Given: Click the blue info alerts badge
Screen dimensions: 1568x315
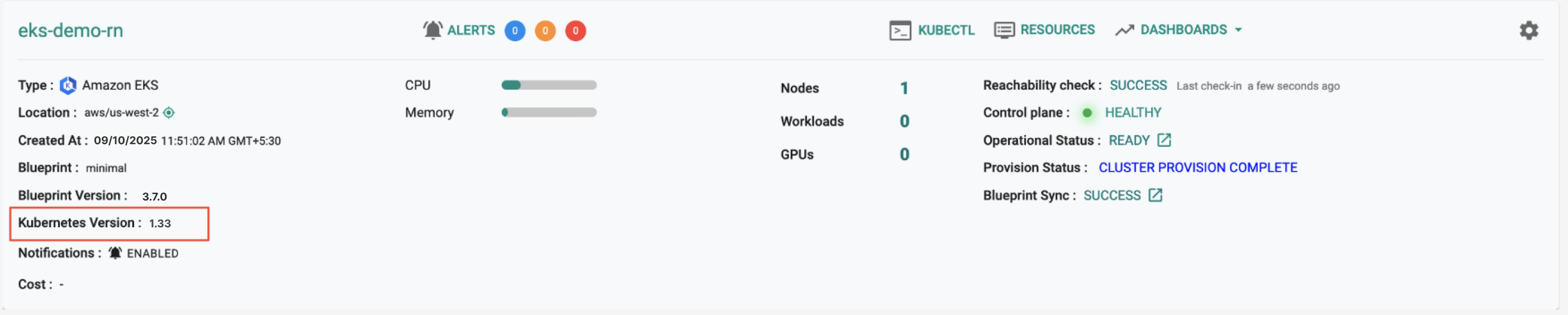Looking at the screenshot, I should coord(514,30).
